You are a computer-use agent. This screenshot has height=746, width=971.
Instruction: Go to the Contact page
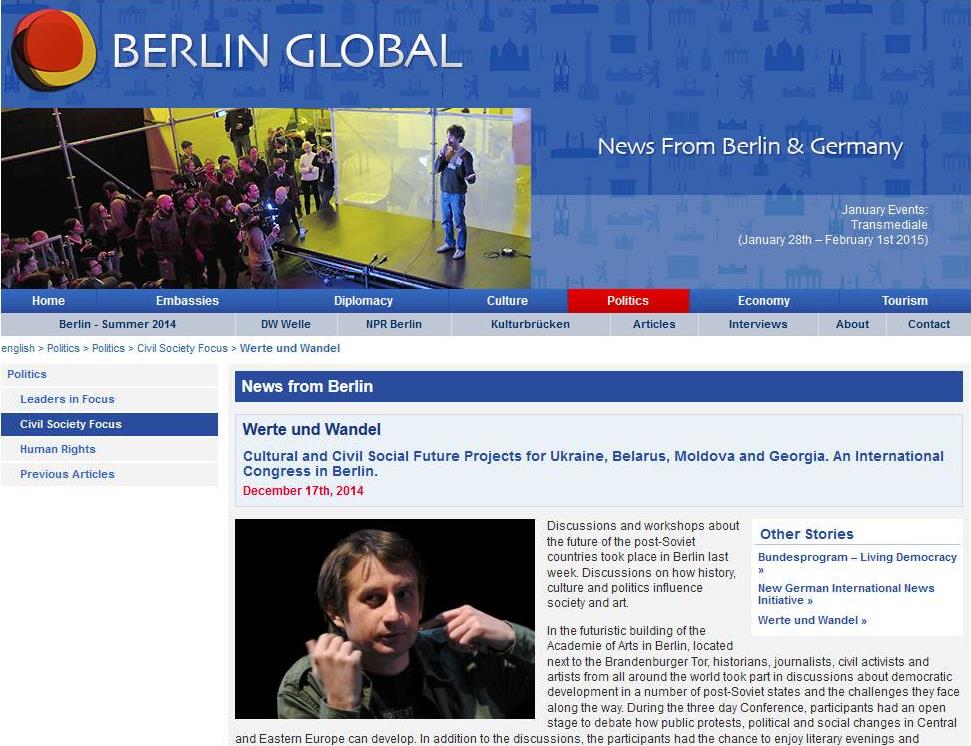pyautogui.click(x=928, y=324)
